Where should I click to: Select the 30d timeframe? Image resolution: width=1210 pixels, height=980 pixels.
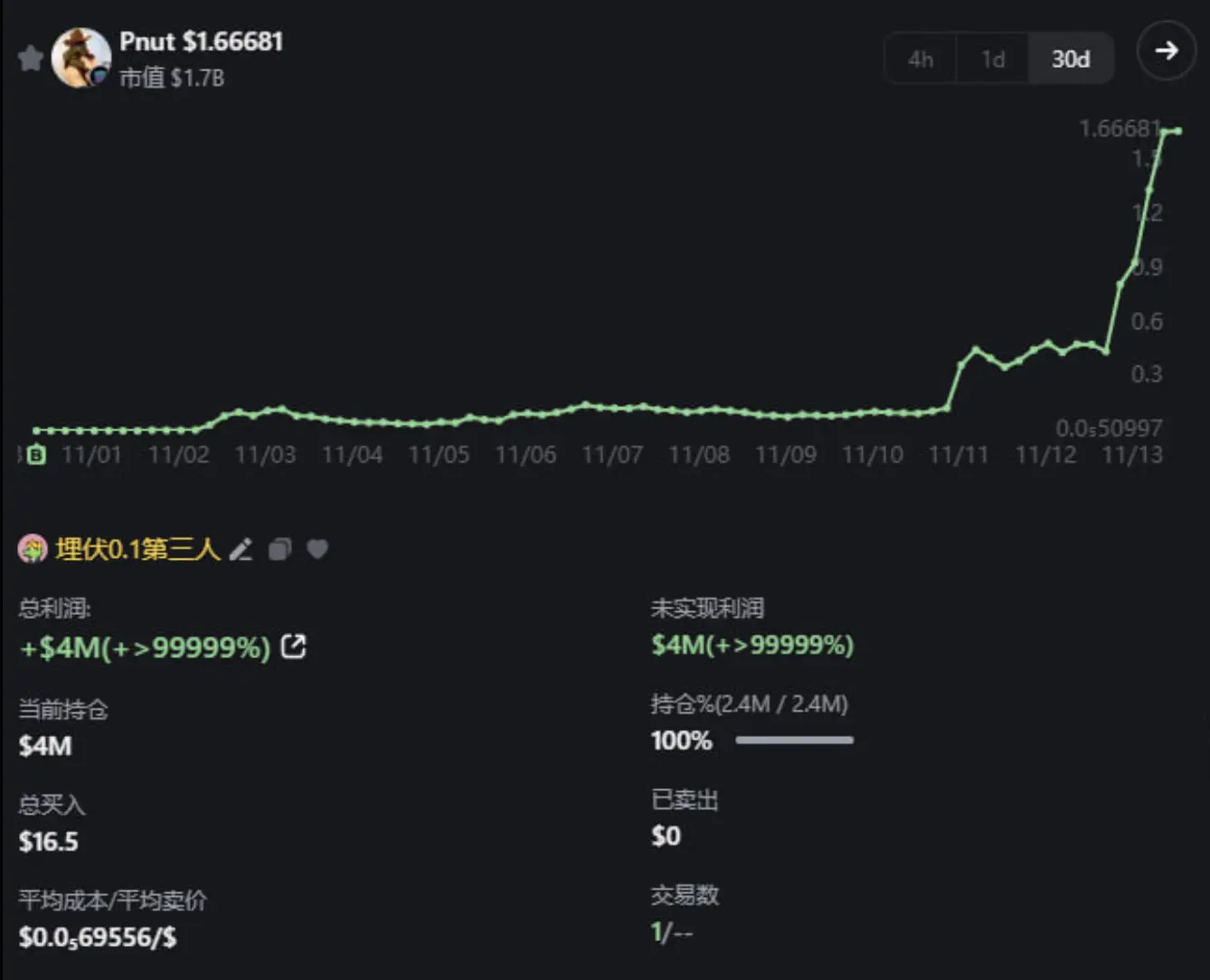pyautogui.click(x=1071, y=59)
